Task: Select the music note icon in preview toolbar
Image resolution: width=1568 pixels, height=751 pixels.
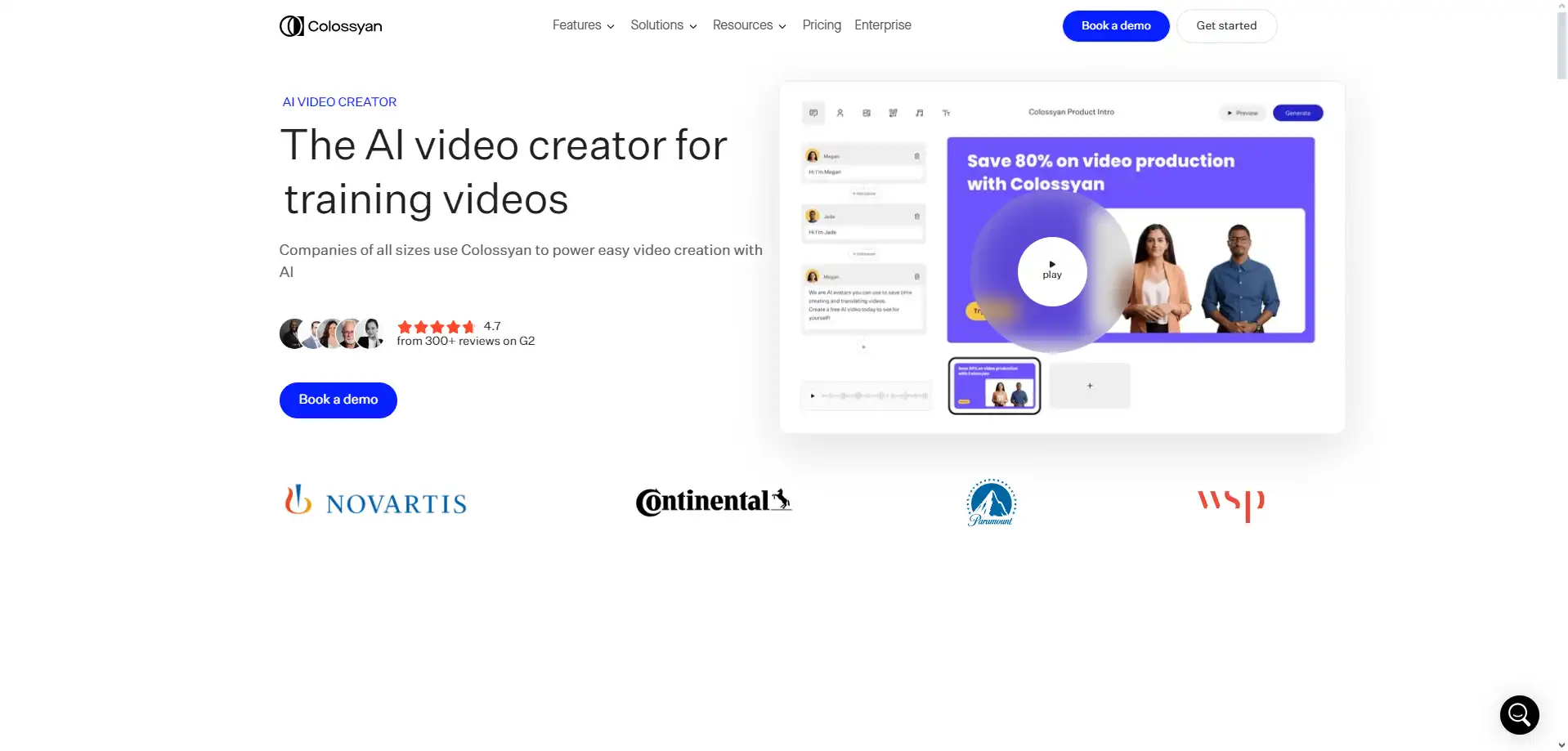Action: click(x=920, y=113)
